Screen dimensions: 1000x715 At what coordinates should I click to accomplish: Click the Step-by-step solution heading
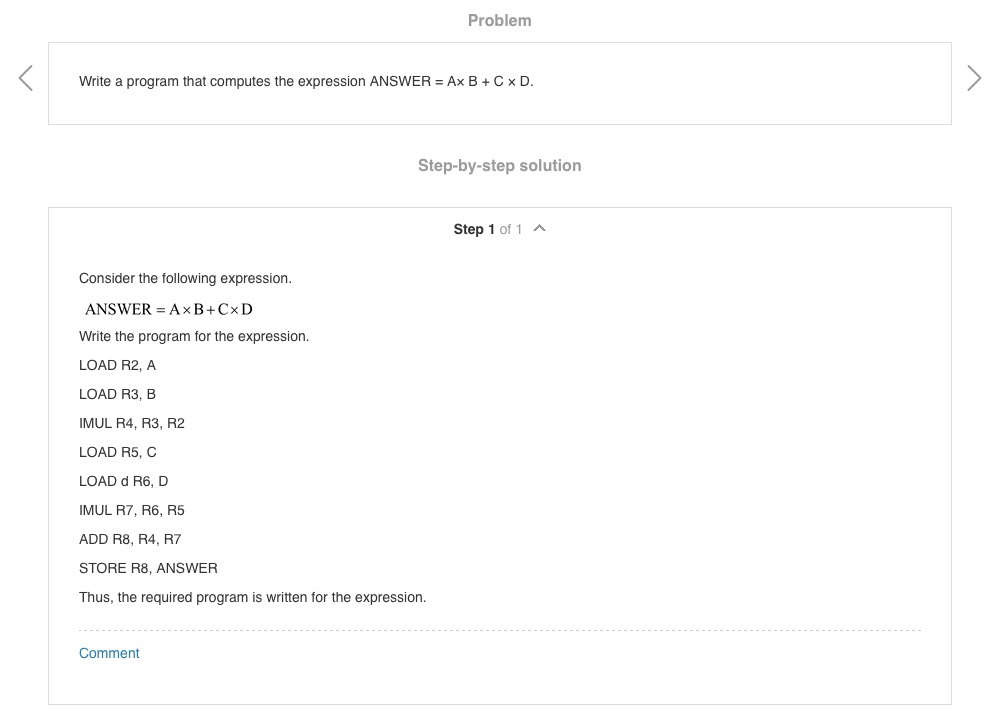click(499, 166)
